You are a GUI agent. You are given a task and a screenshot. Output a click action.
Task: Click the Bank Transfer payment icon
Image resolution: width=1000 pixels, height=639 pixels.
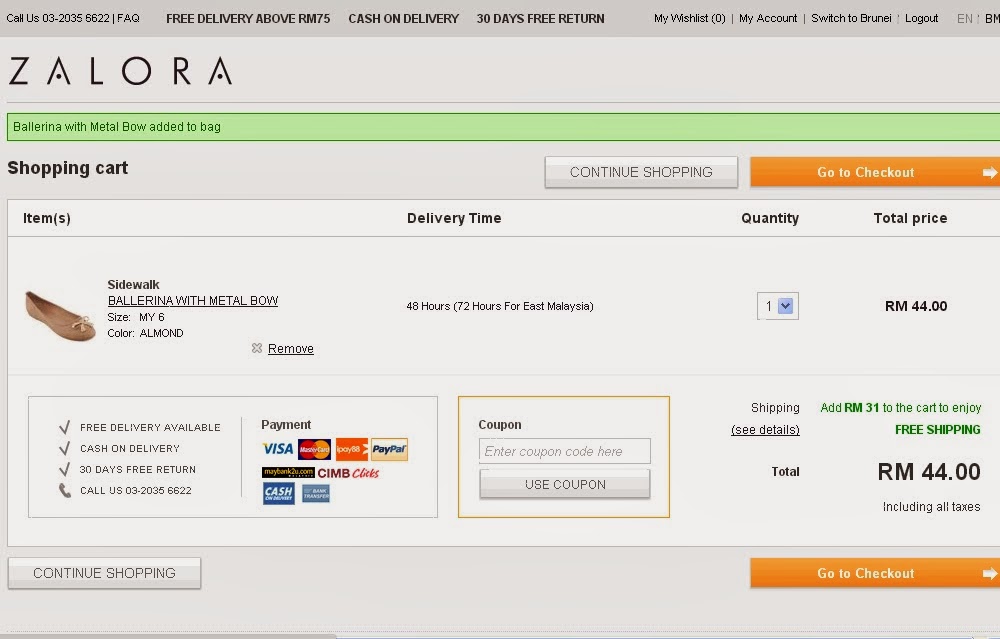[x=317, y=492]
